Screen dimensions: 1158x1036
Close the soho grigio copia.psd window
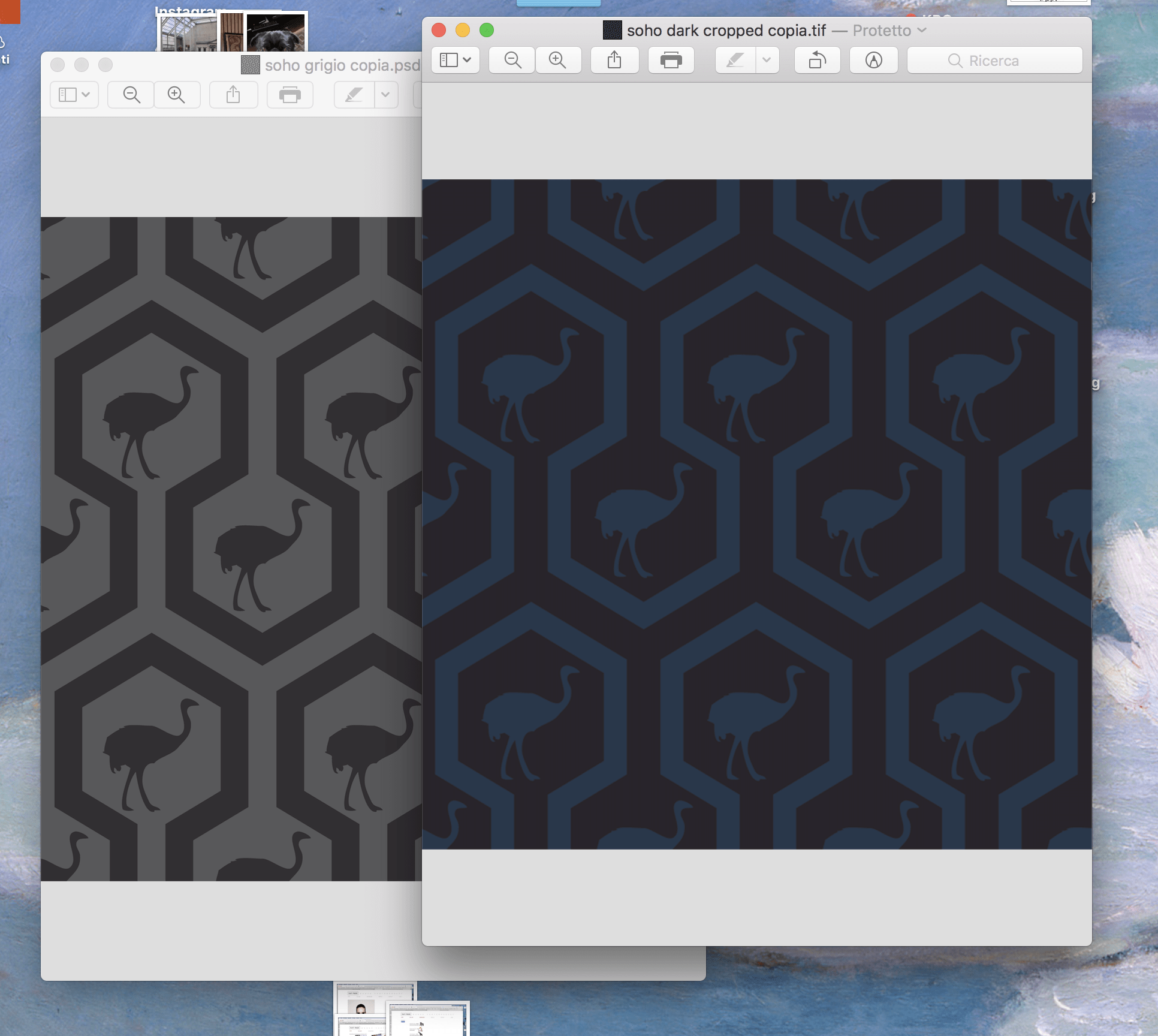[58, 65]
